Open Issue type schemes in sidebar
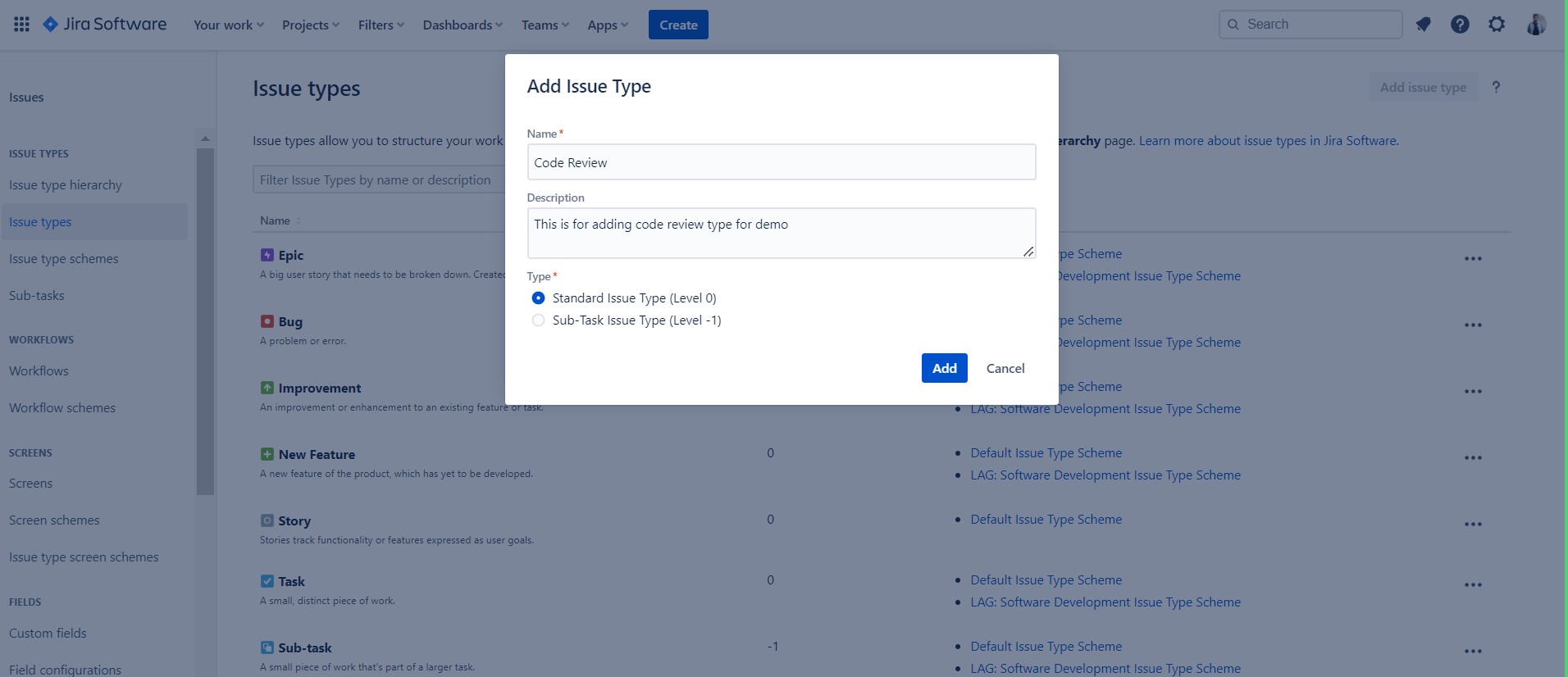 64,259
